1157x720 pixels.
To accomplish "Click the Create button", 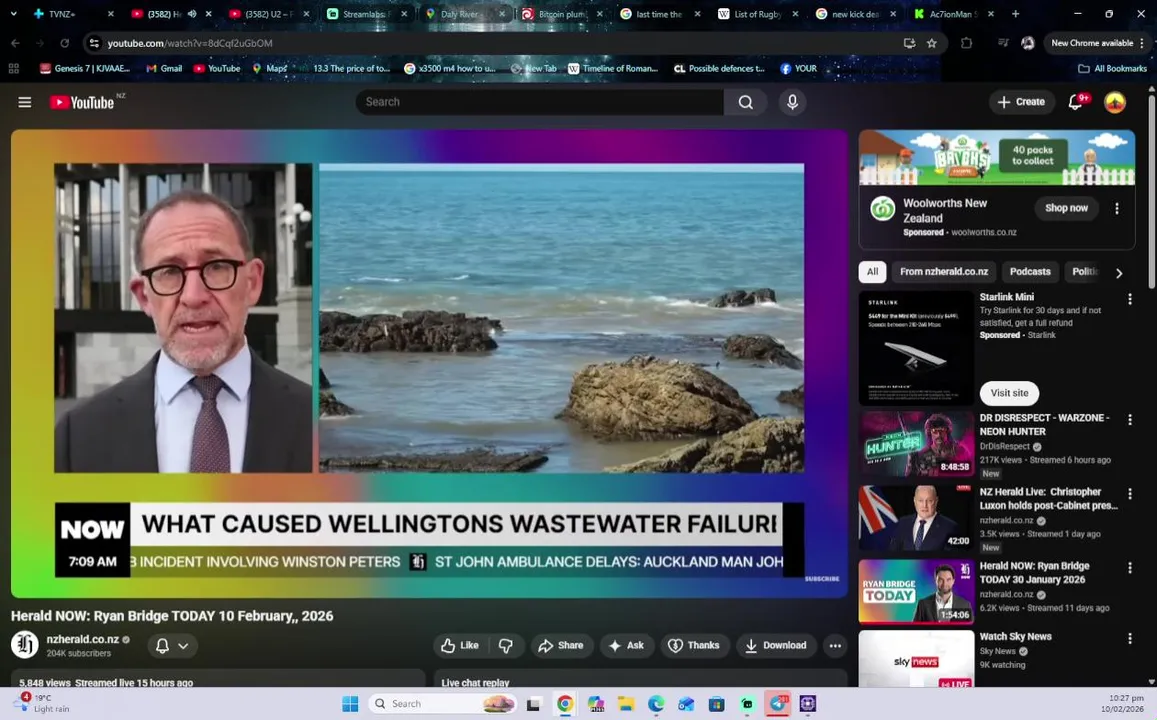I will (1021, 102).
